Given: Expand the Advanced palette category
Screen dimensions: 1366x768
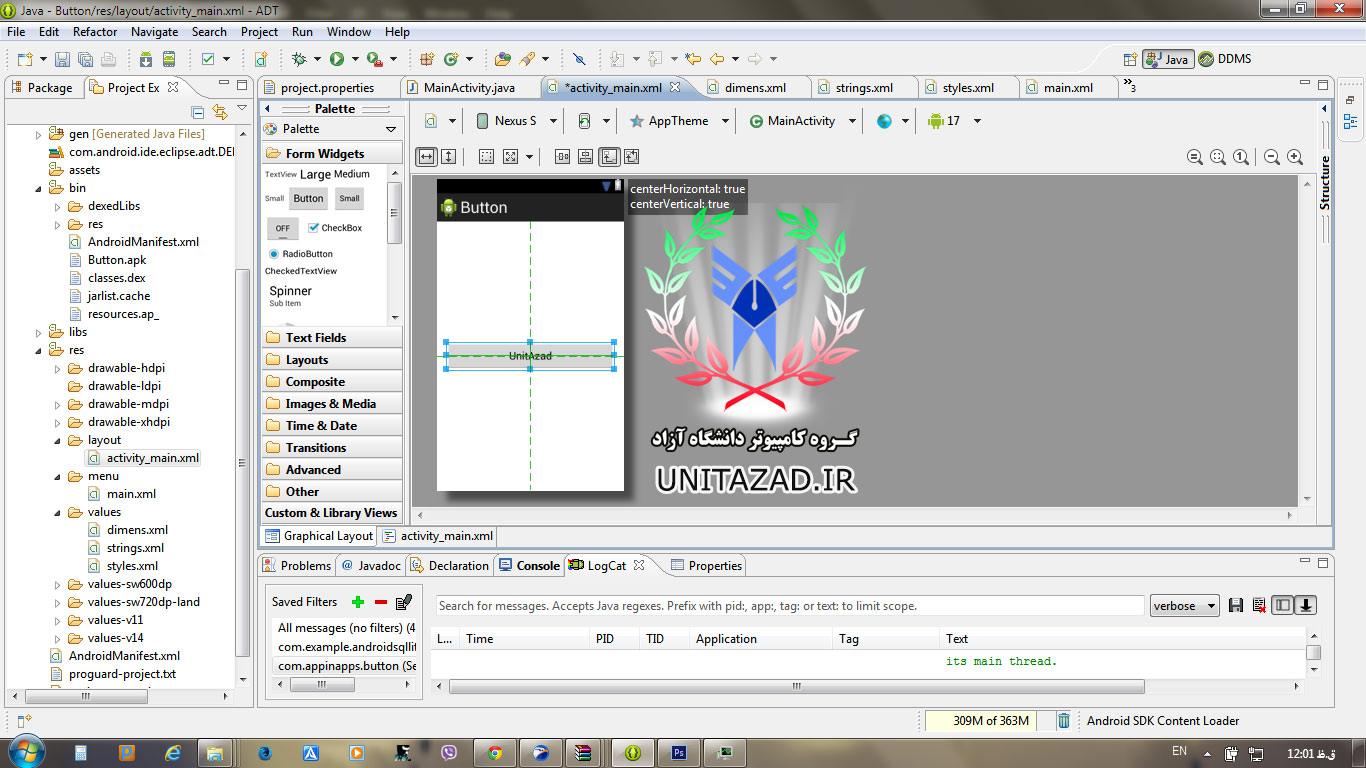Looking at the screenshot, I should (332, 470).
